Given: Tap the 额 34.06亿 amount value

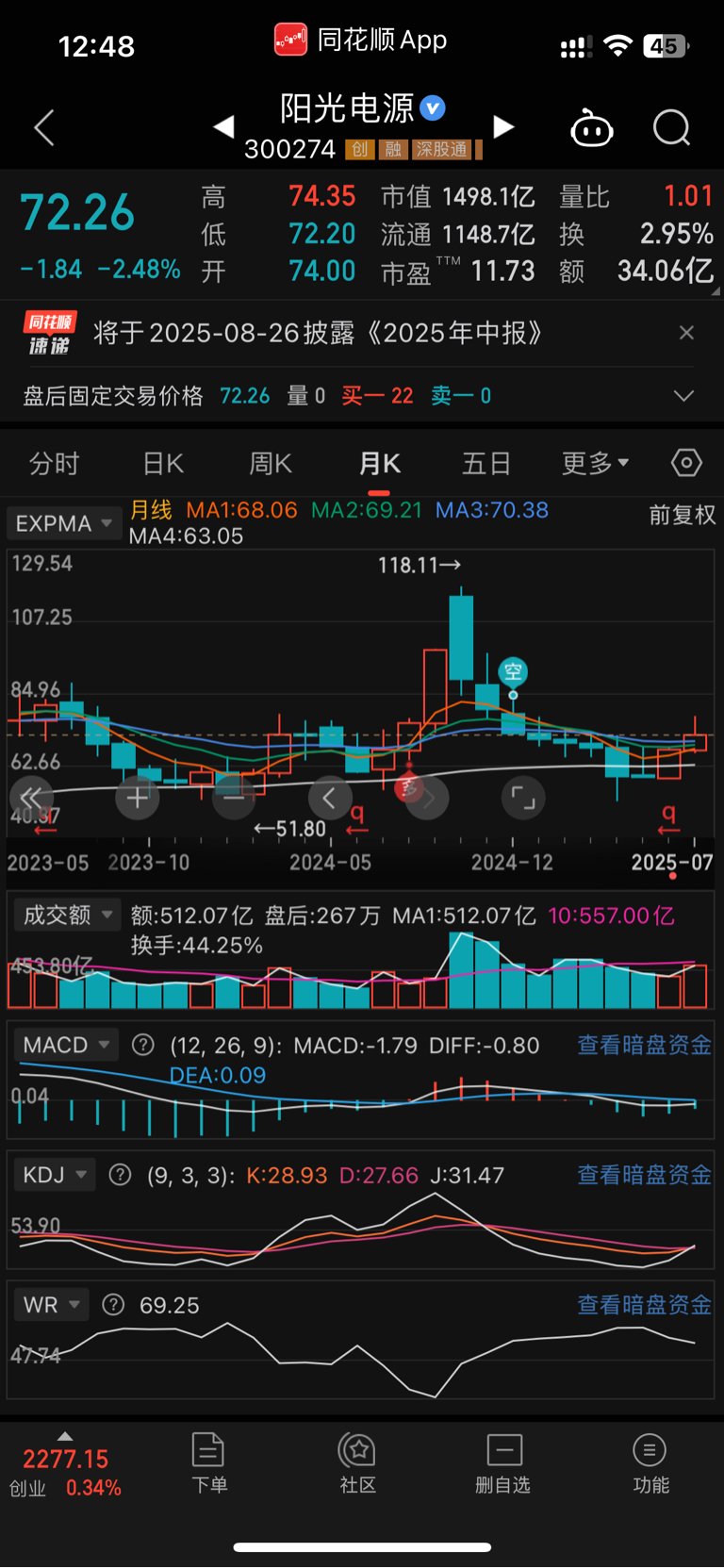Looking at the screenshot, I should pyautogui.click(x=636, y=272).
